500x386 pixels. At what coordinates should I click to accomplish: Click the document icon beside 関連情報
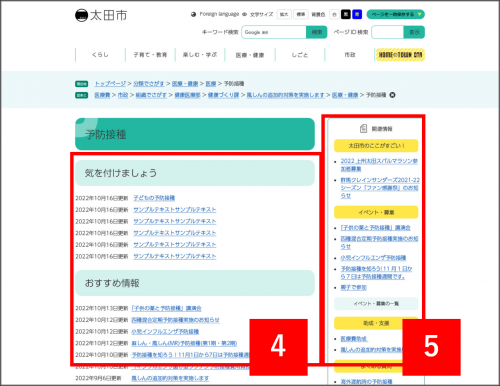(363, 128)
